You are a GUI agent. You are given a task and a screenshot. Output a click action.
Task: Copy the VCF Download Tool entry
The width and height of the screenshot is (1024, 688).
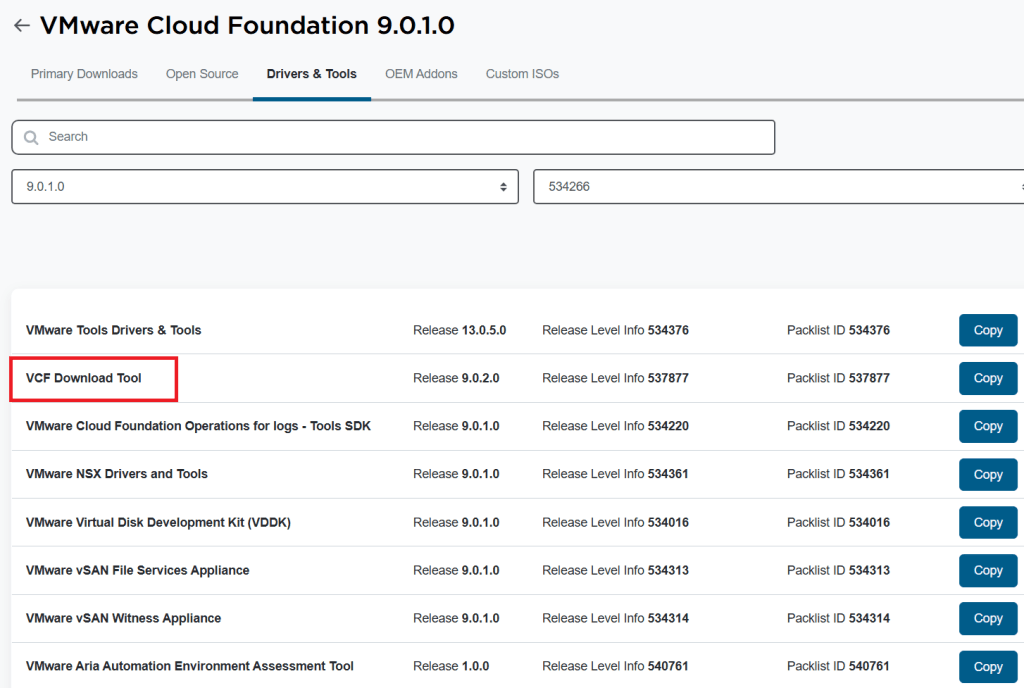(x=987, y=378)
